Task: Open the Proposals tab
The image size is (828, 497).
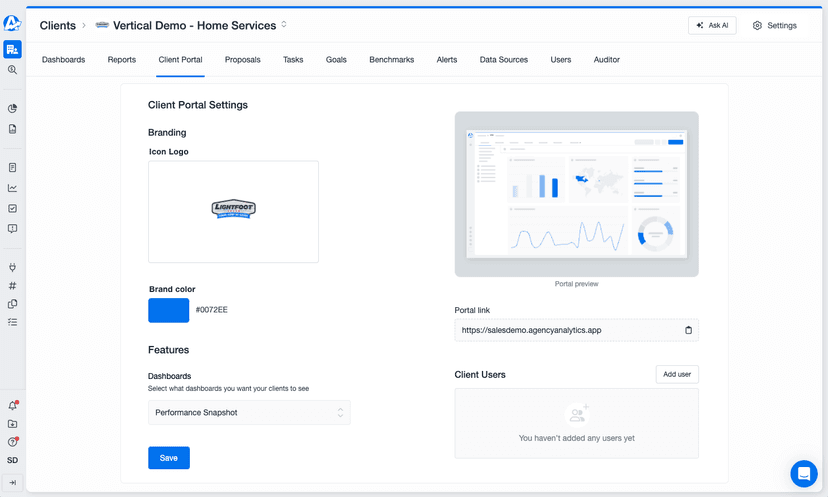Action: click(242, 60)
